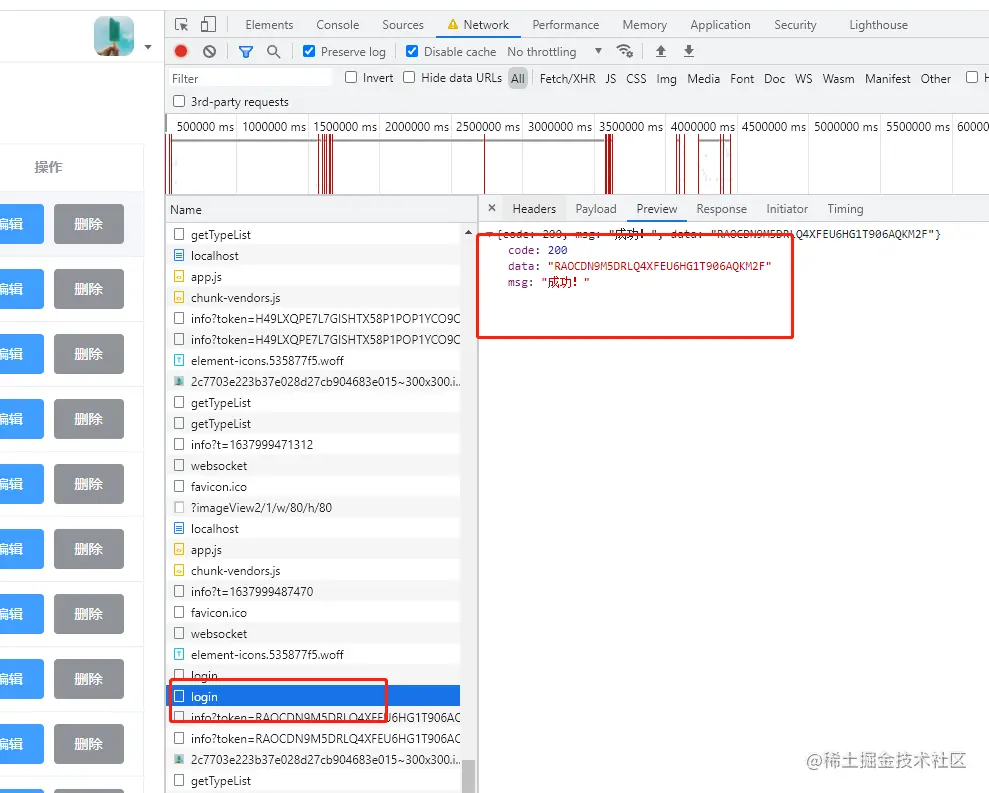Image resolution: width=989 pixels, height=793 pixels.
Task: Select info?t=1637999487470 request row
Action: click(x=313, y=592)
